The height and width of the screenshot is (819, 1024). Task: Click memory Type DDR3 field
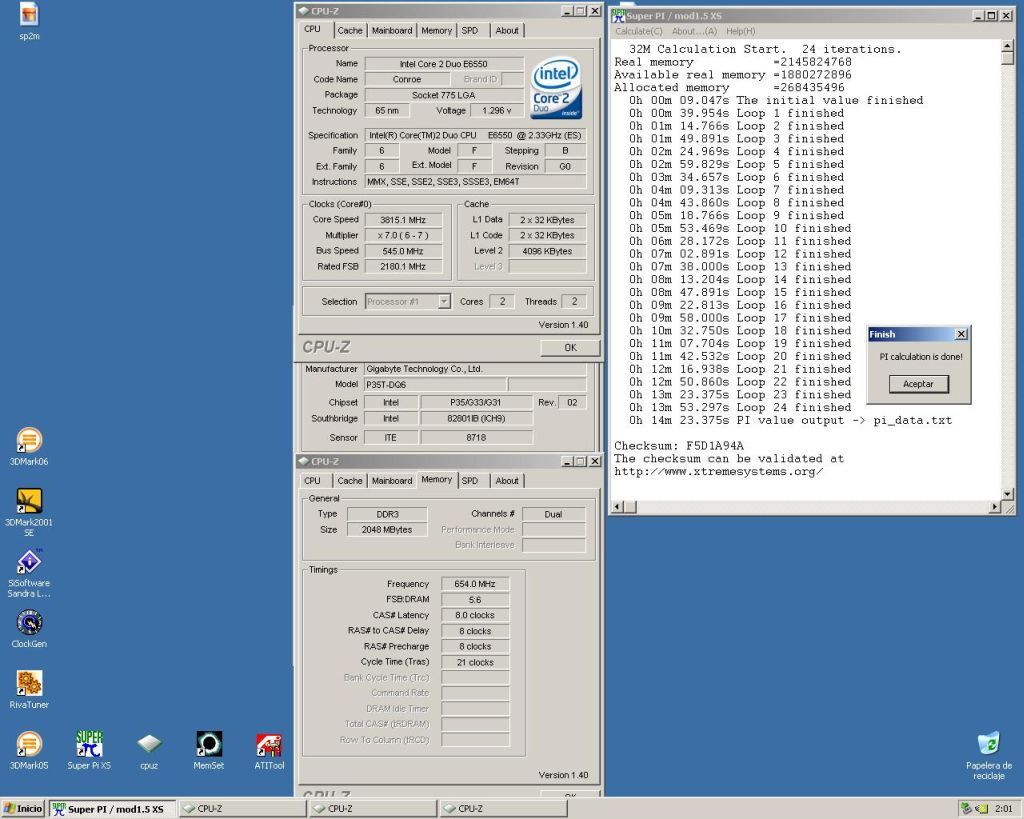point(387,514)
